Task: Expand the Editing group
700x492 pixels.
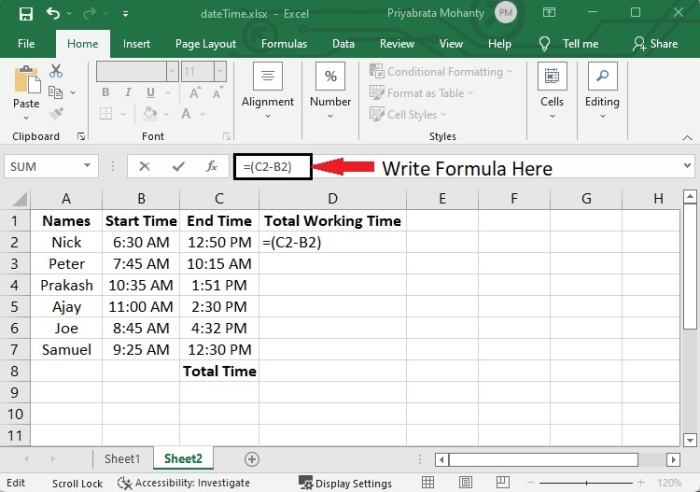Action: point(602,92)
